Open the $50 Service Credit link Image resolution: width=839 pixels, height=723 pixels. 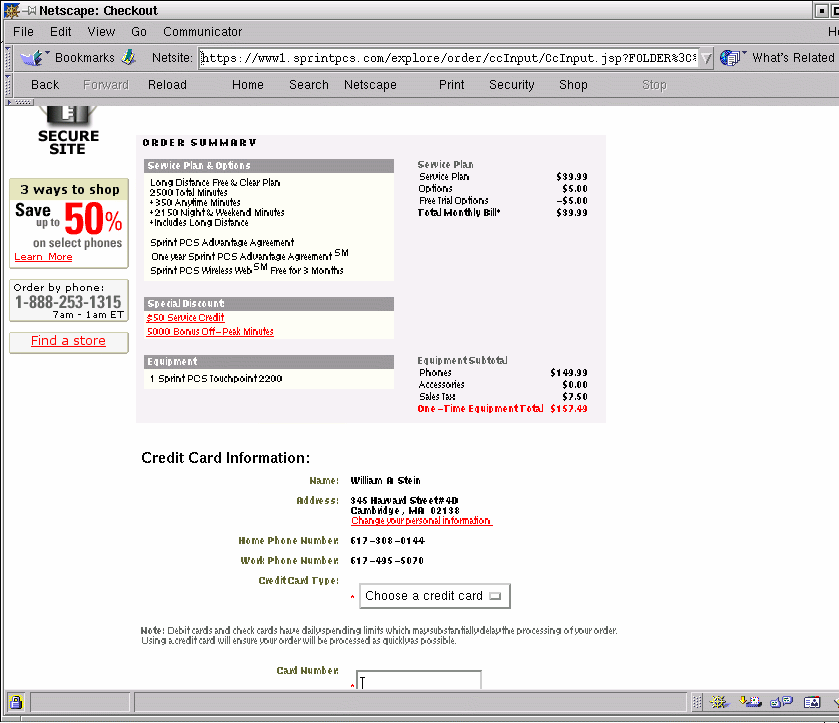click(x=185, y=317)
